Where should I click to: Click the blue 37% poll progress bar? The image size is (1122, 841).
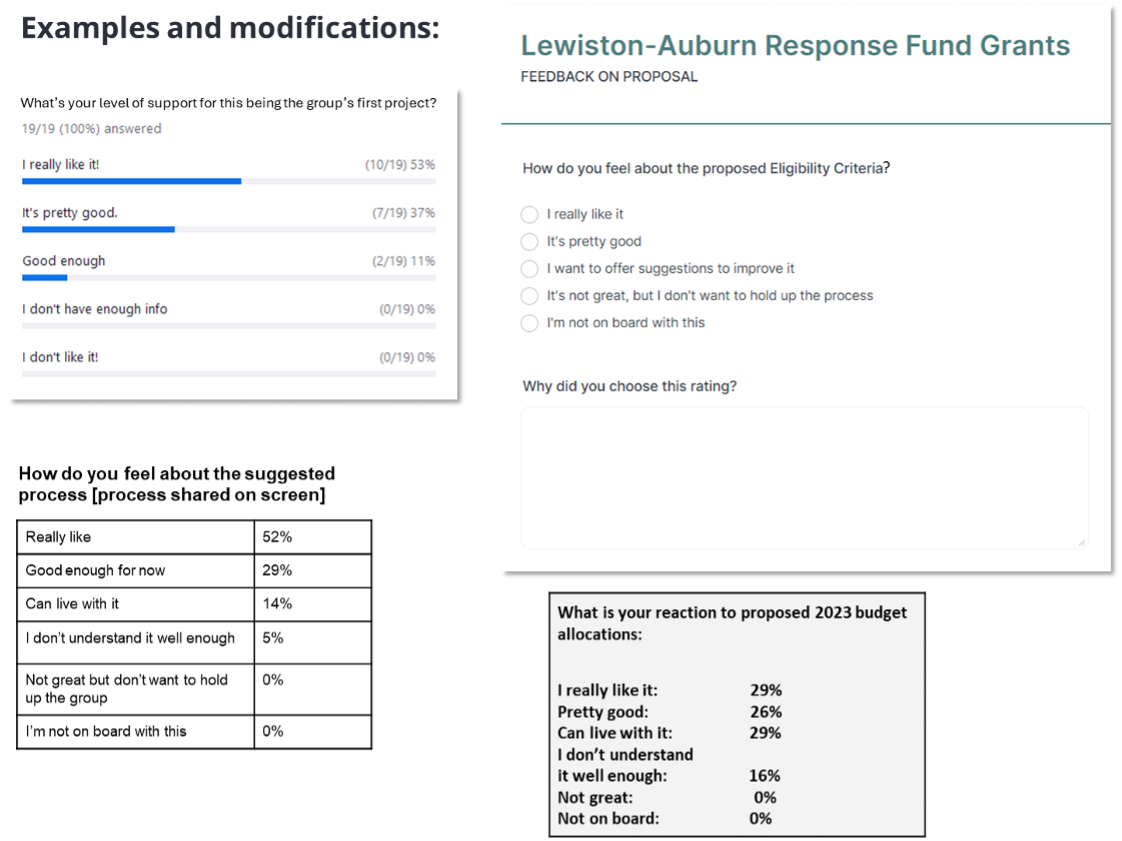pos(98,229)
